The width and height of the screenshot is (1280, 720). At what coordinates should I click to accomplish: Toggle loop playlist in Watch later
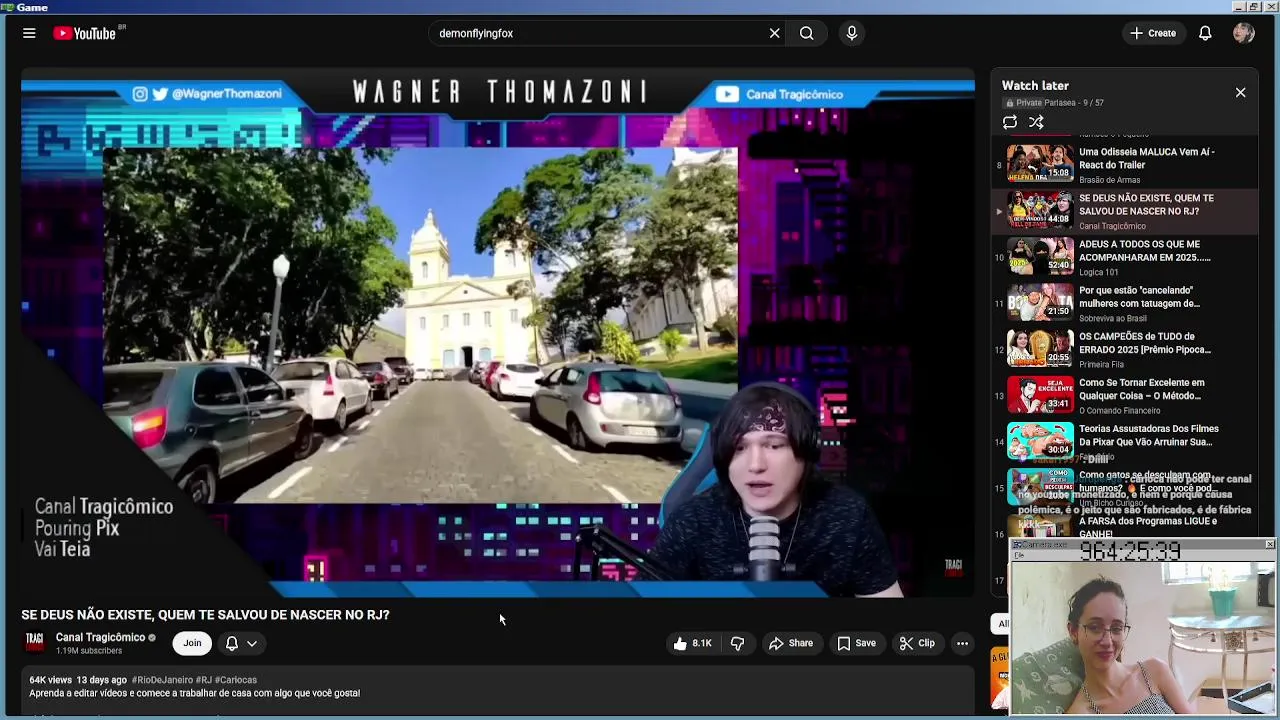click(1010, 122)
